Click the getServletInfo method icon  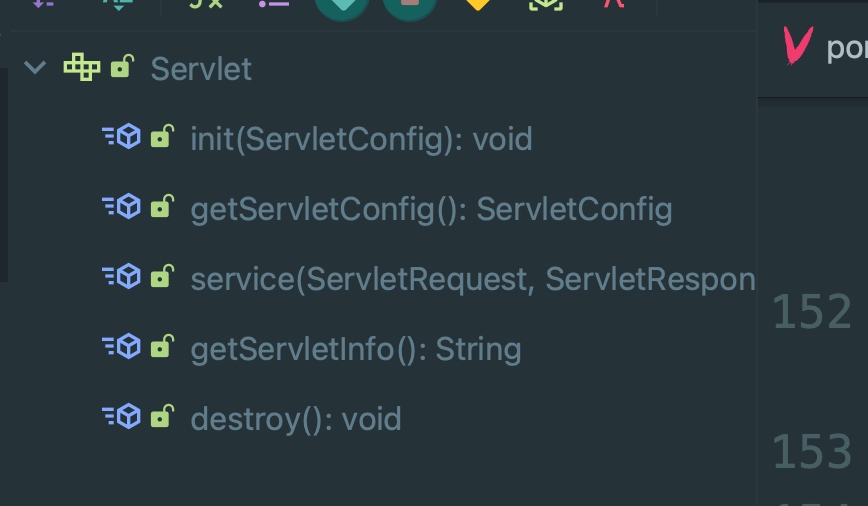tap(121, 347)
